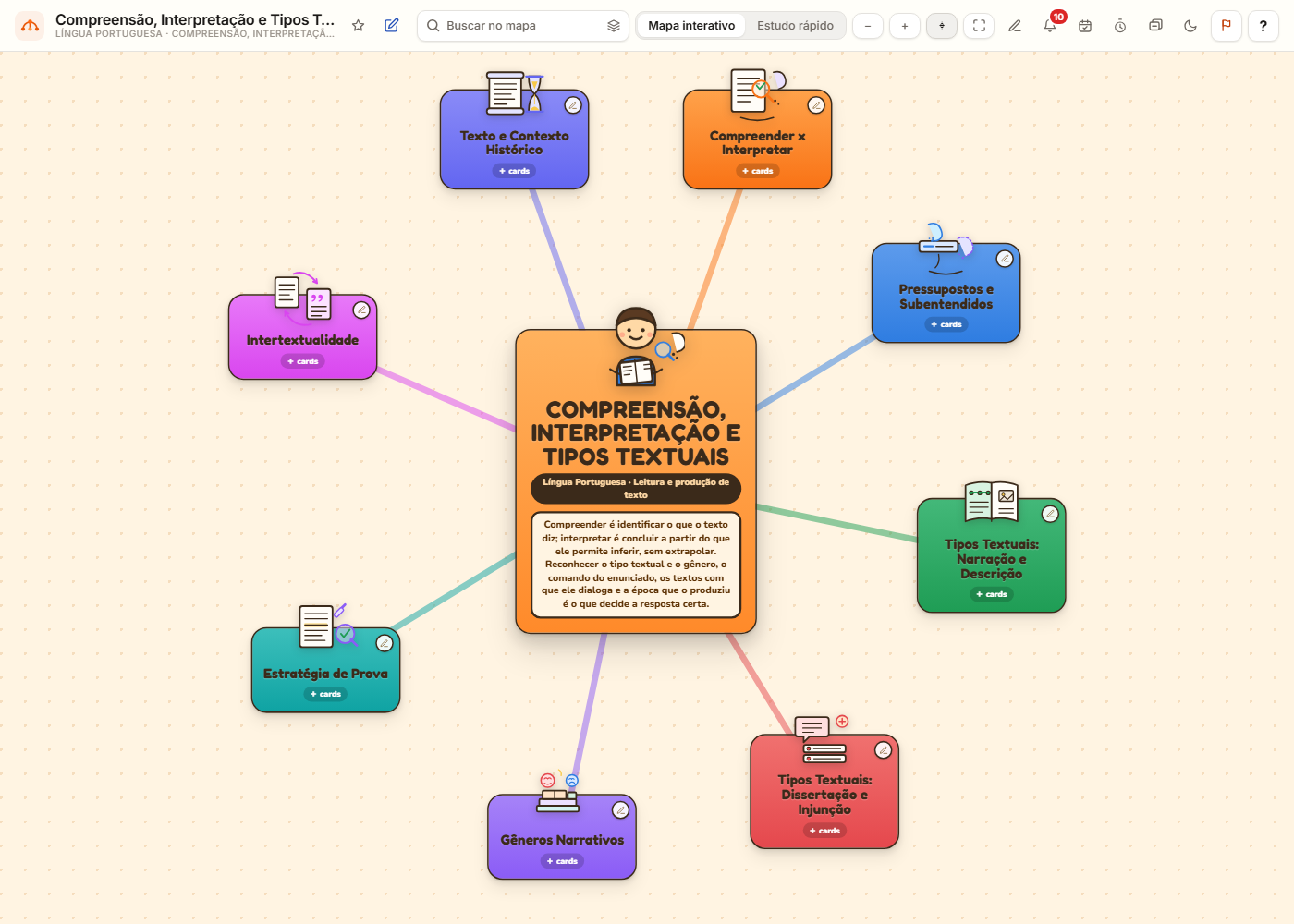This screenshot has height=924, width=1294.
Task: Edit the Tipos Textuais: Narração e Descrição node
Action: (x=1050, y=514)
